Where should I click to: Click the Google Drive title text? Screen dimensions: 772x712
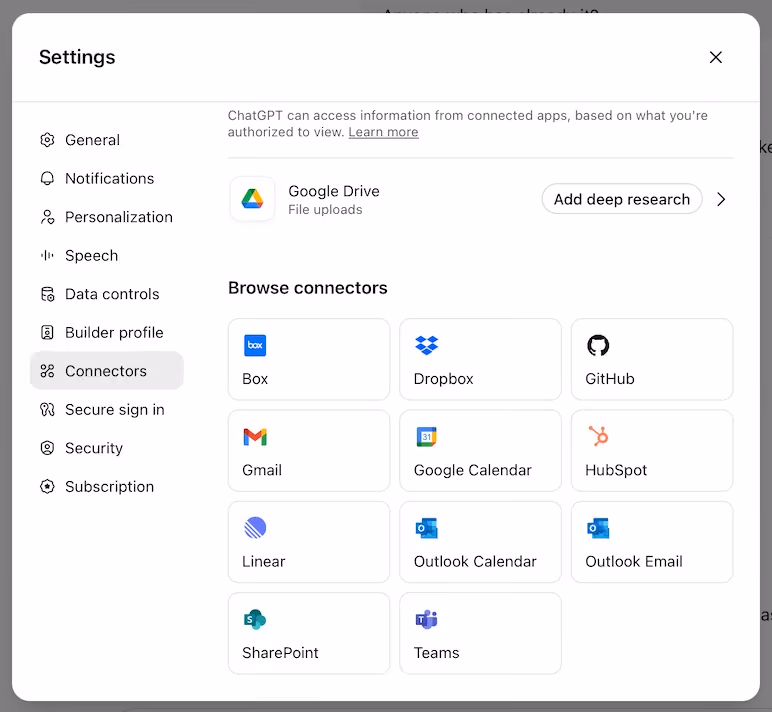click(334, 191)
